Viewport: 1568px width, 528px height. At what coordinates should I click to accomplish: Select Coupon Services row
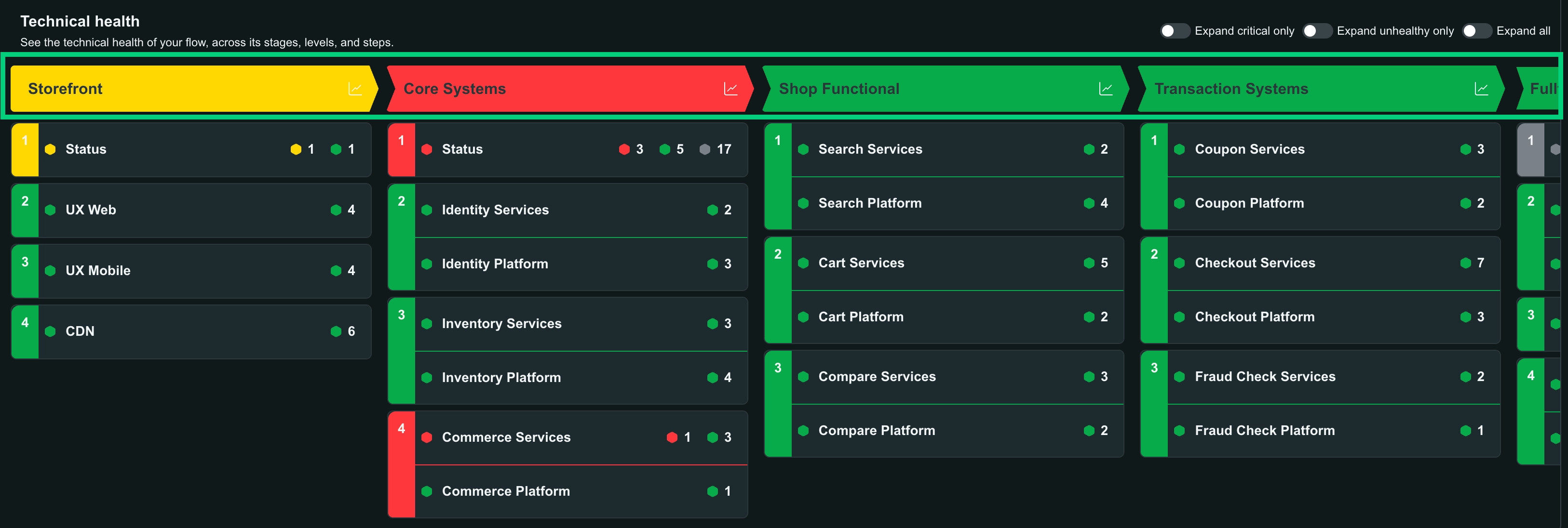pos(1334,150)
